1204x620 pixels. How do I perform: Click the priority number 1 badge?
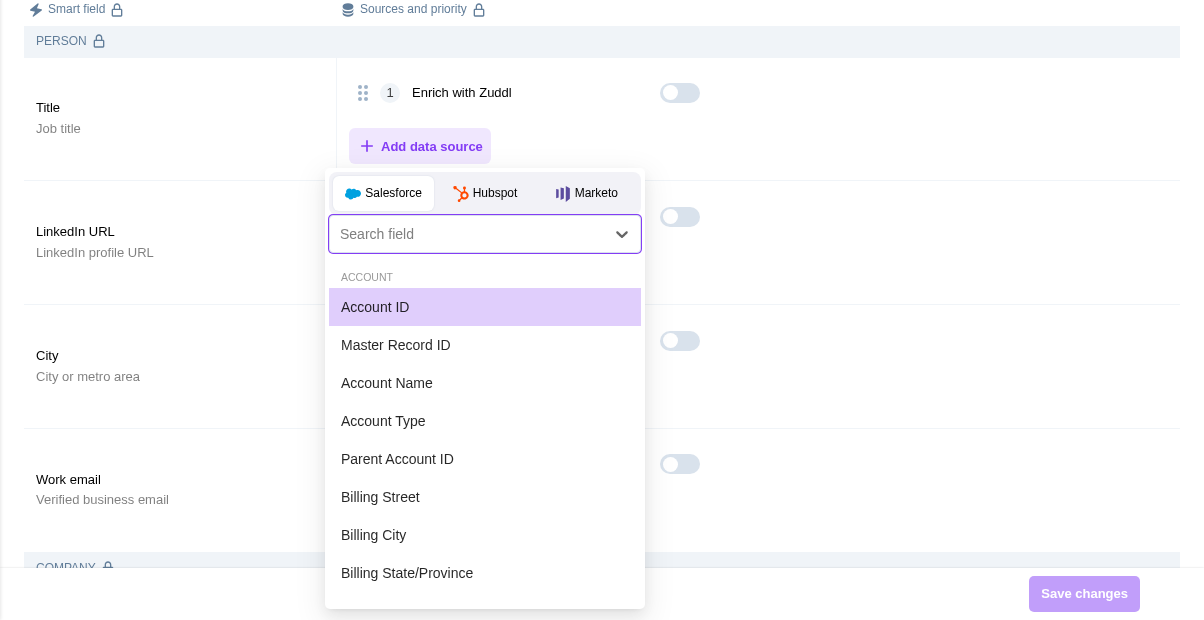coord(390,93)
